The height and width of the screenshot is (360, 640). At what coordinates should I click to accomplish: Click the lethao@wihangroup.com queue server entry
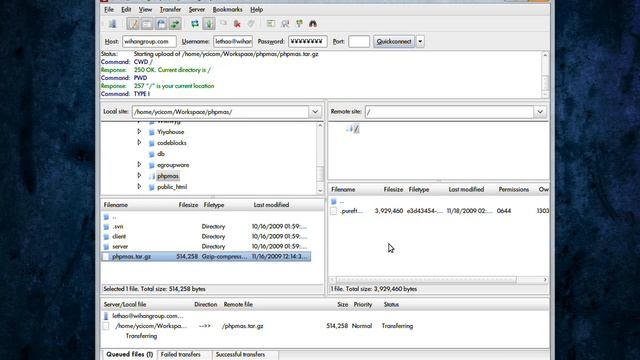tap(148, 316)
